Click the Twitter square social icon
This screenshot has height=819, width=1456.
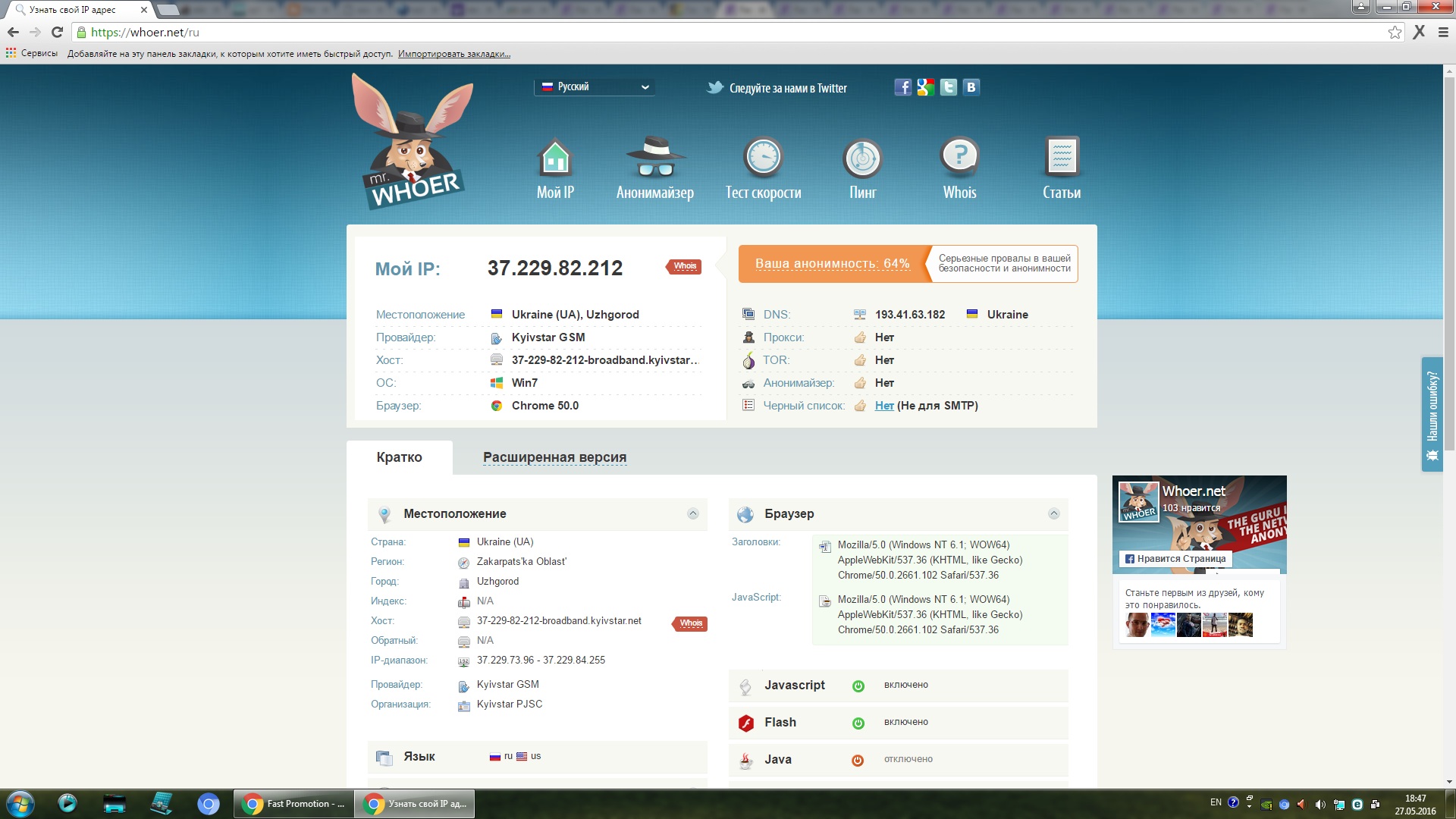pyautogui.click(x=948, y=87)
